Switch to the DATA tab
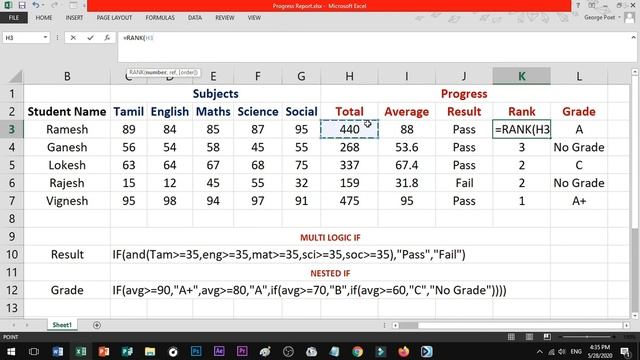Screen dimensions: 640x360 click(195, 18)
